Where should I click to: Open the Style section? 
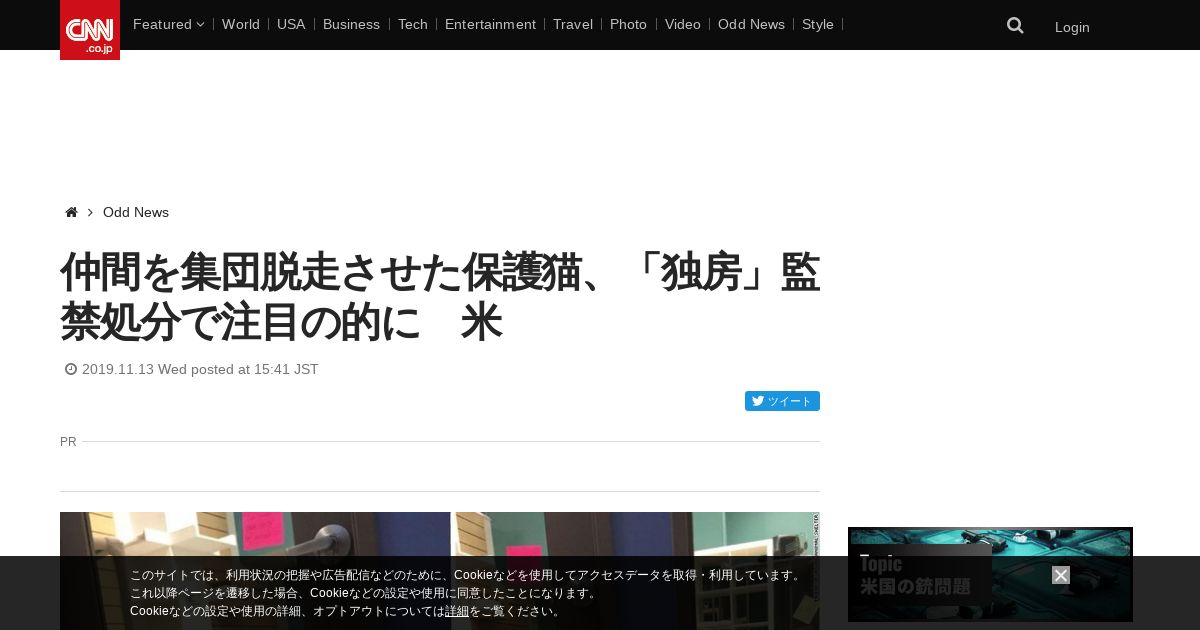click(x=818, y=24)
